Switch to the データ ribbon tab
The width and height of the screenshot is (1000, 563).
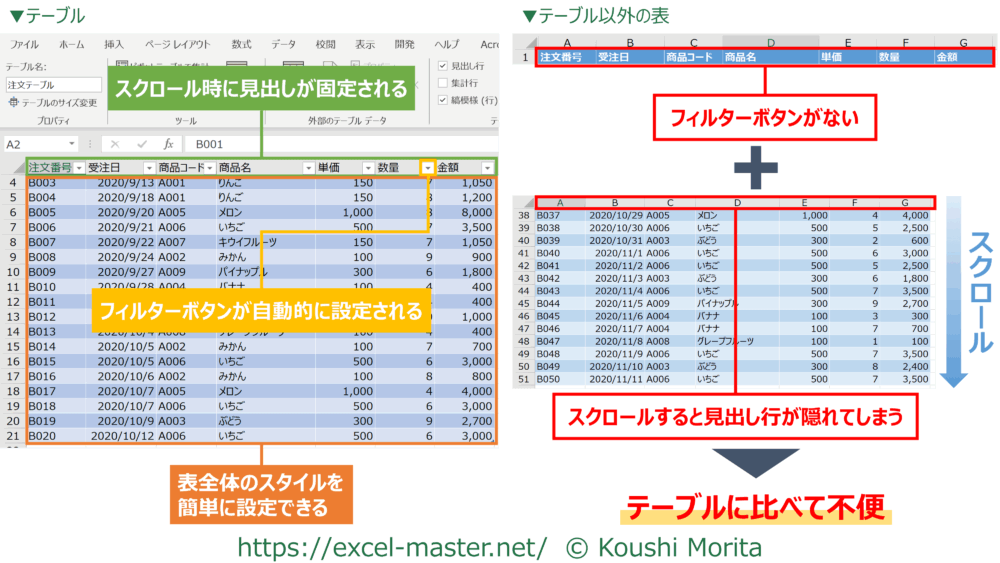(x=284, y=44)
